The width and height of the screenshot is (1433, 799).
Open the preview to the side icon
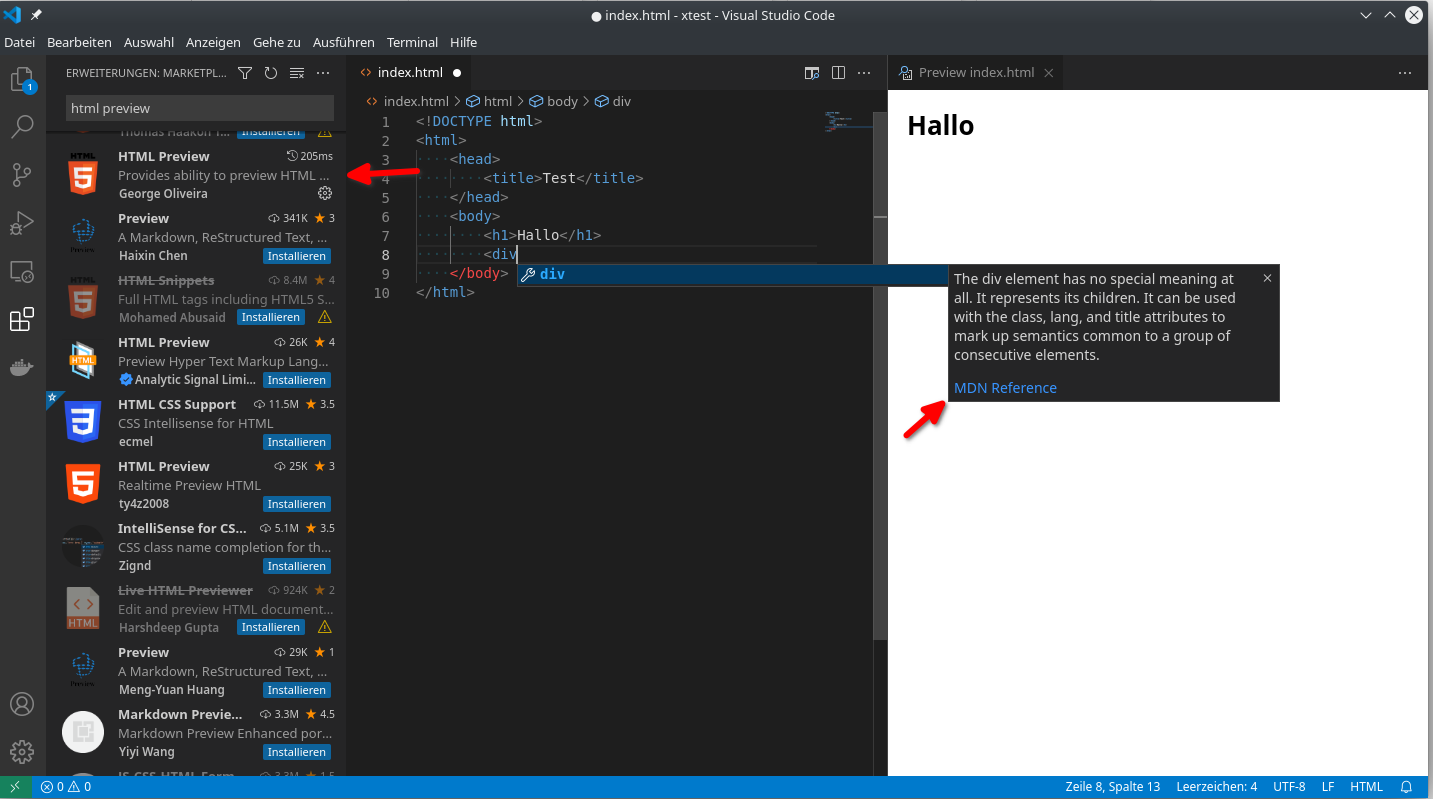pos(812,73)
